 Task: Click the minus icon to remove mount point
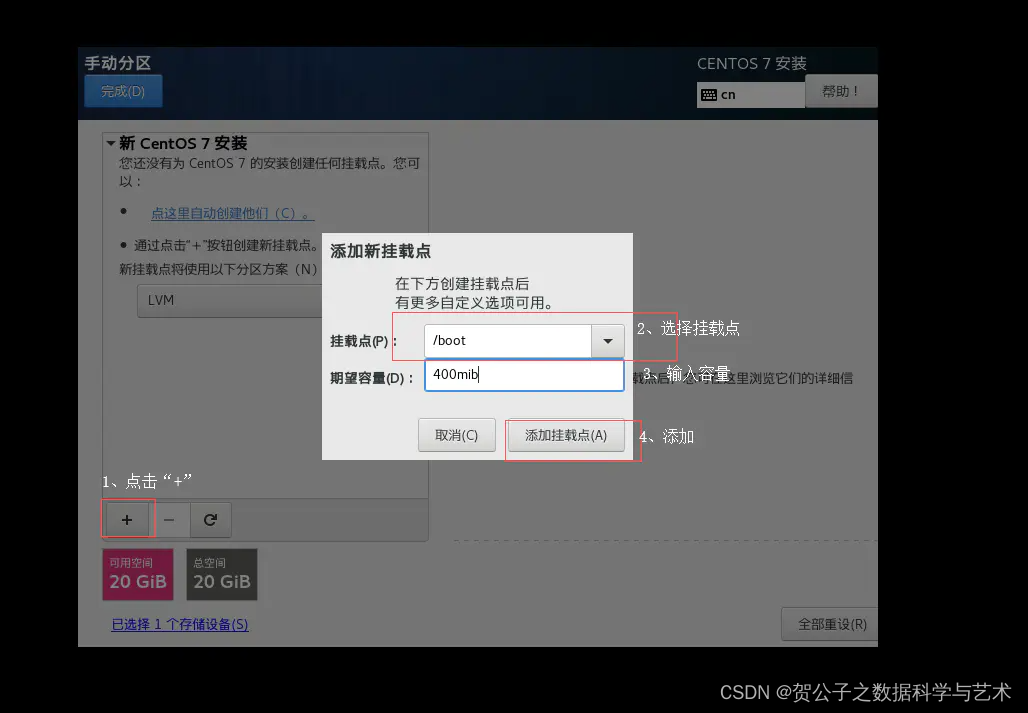(x=169, y=520)
